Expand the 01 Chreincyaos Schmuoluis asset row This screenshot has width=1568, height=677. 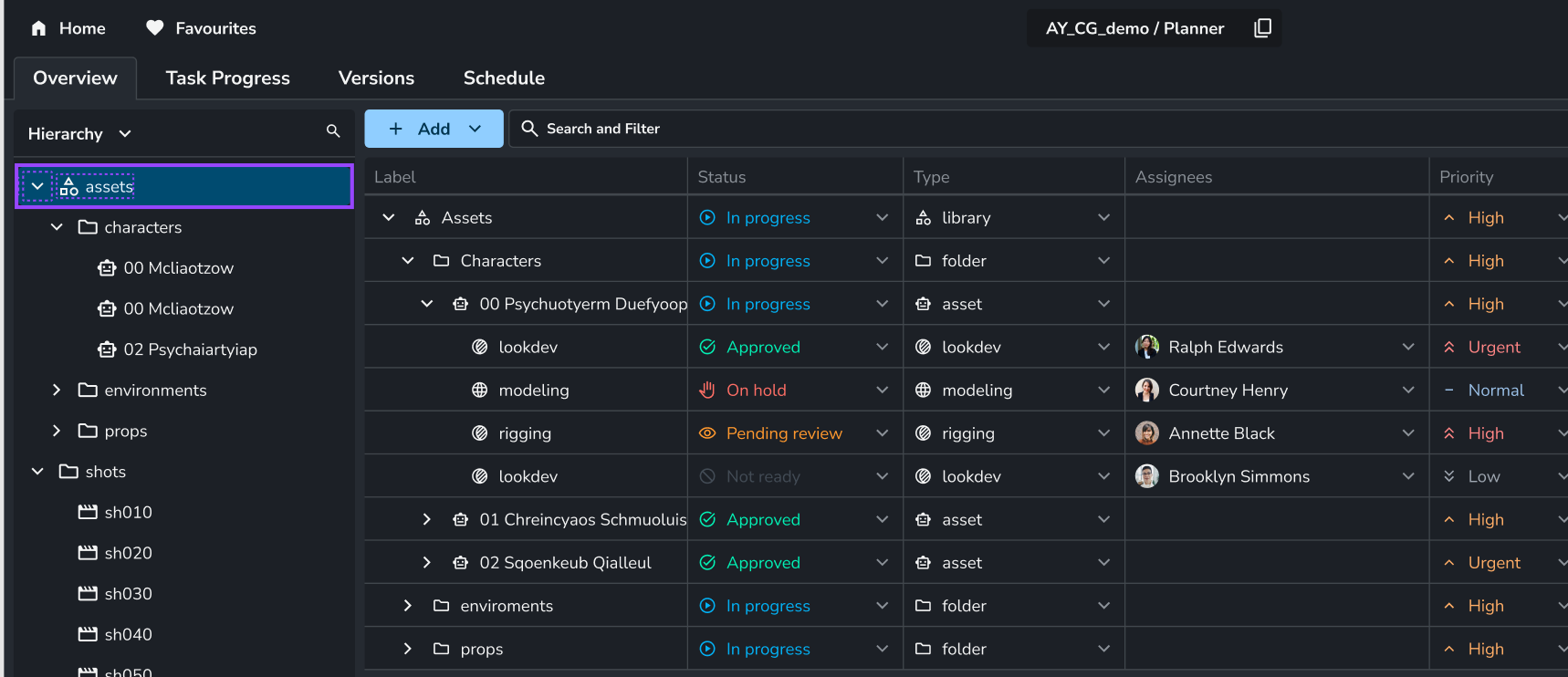coord(426,519)
